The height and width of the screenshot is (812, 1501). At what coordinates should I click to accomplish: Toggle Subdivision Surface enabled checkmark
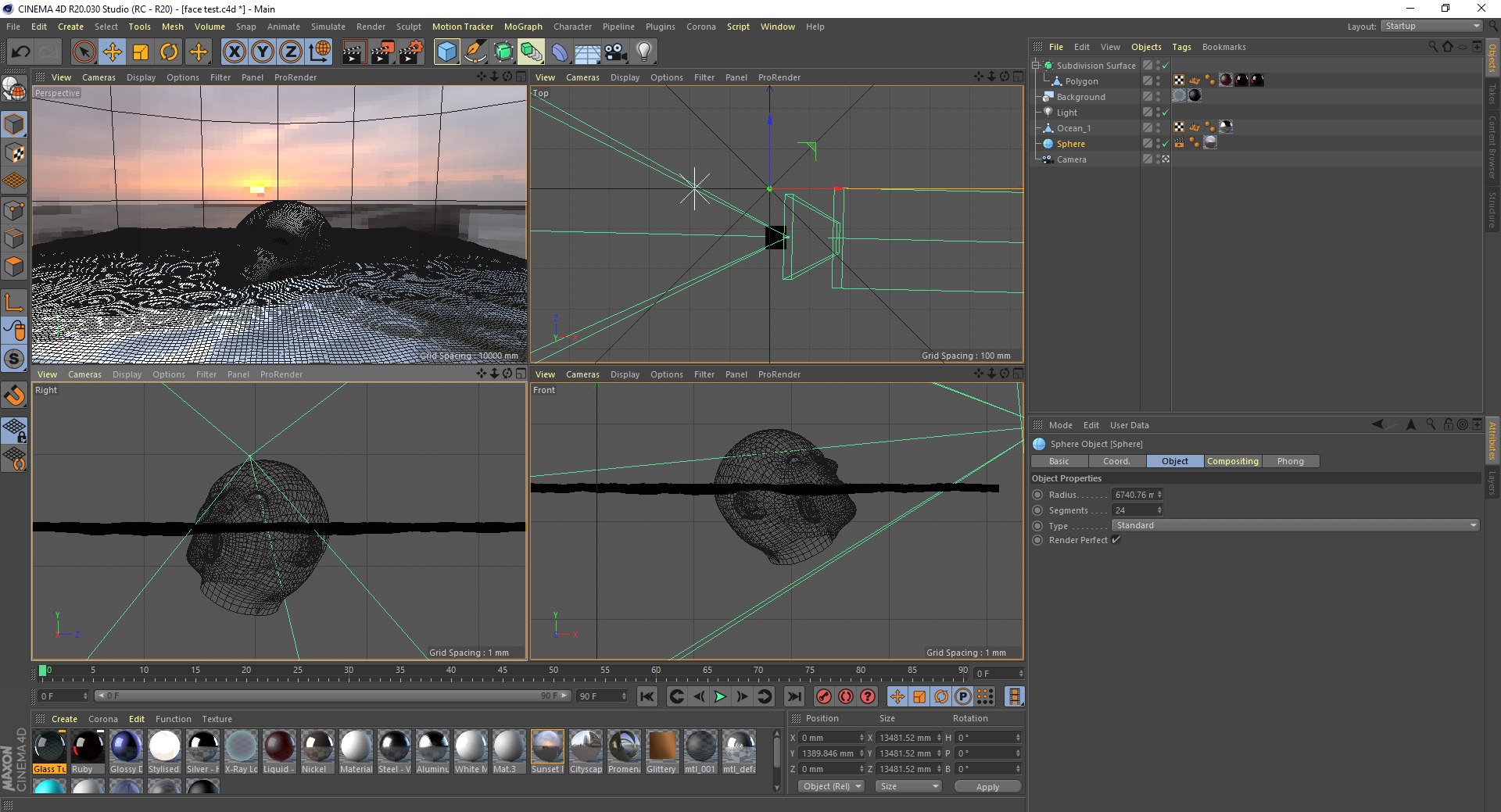1165,66
